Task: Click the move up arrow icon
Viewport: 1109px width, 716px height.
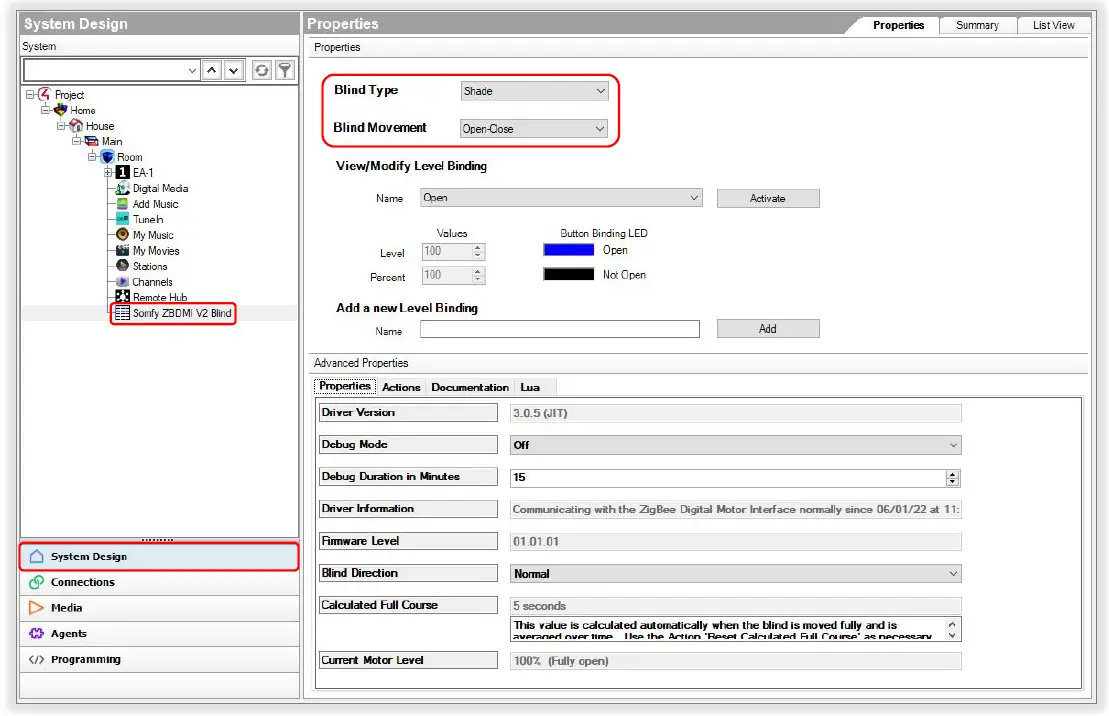Action: 211,70
